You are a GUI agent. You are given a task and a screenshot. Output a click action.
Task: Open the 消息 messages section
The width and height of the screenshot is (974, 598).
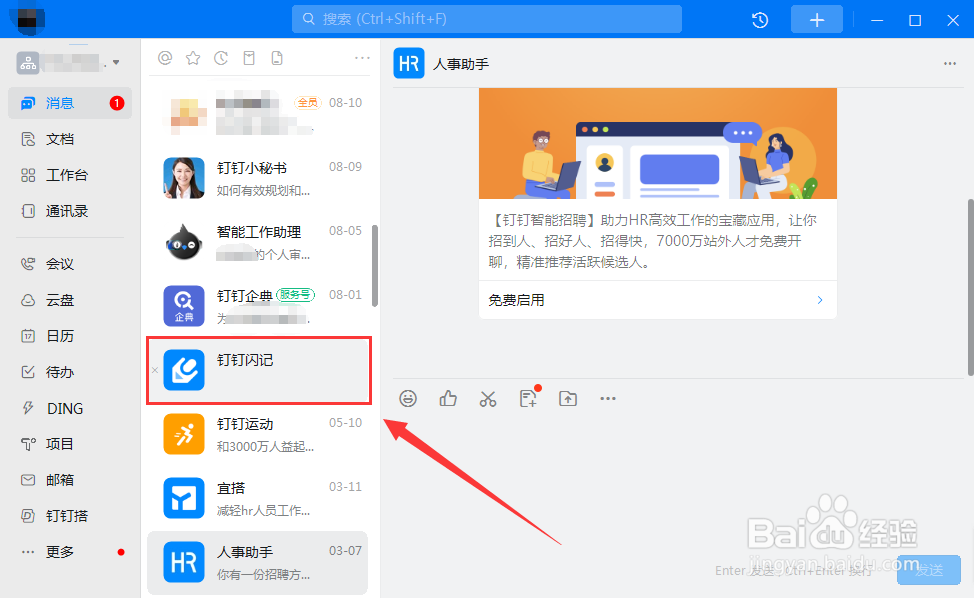pos(70,103)
